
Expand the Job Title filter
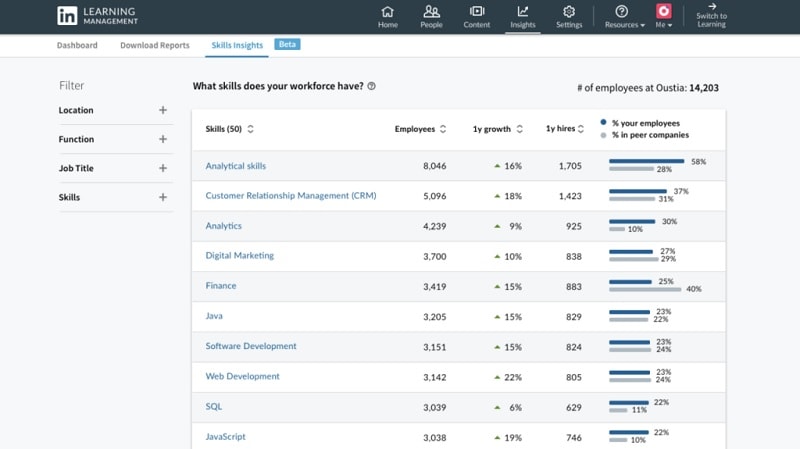163,168
